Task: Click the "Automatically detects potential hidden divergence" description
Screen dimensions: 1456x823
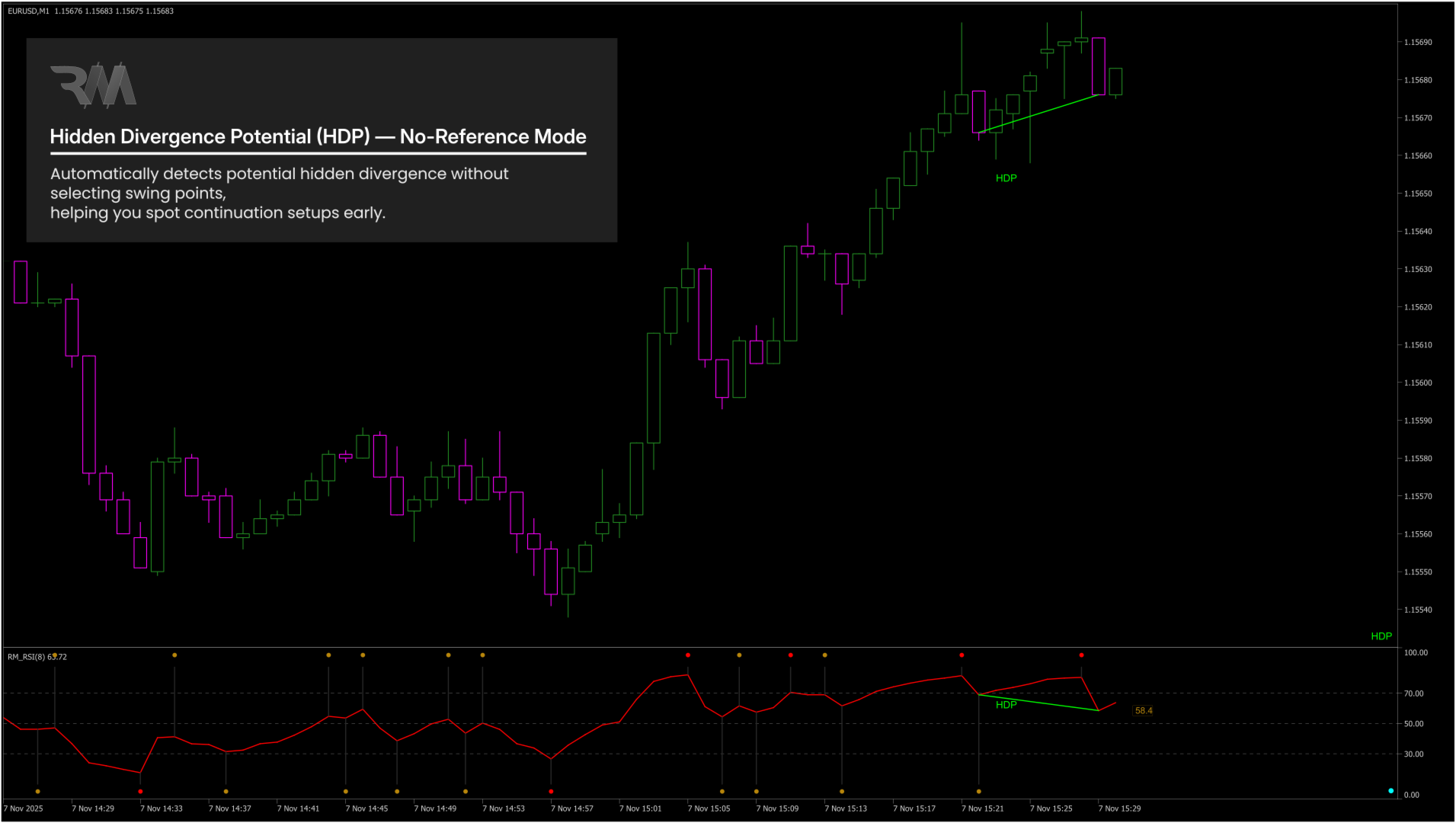Action: pos(279,194)
